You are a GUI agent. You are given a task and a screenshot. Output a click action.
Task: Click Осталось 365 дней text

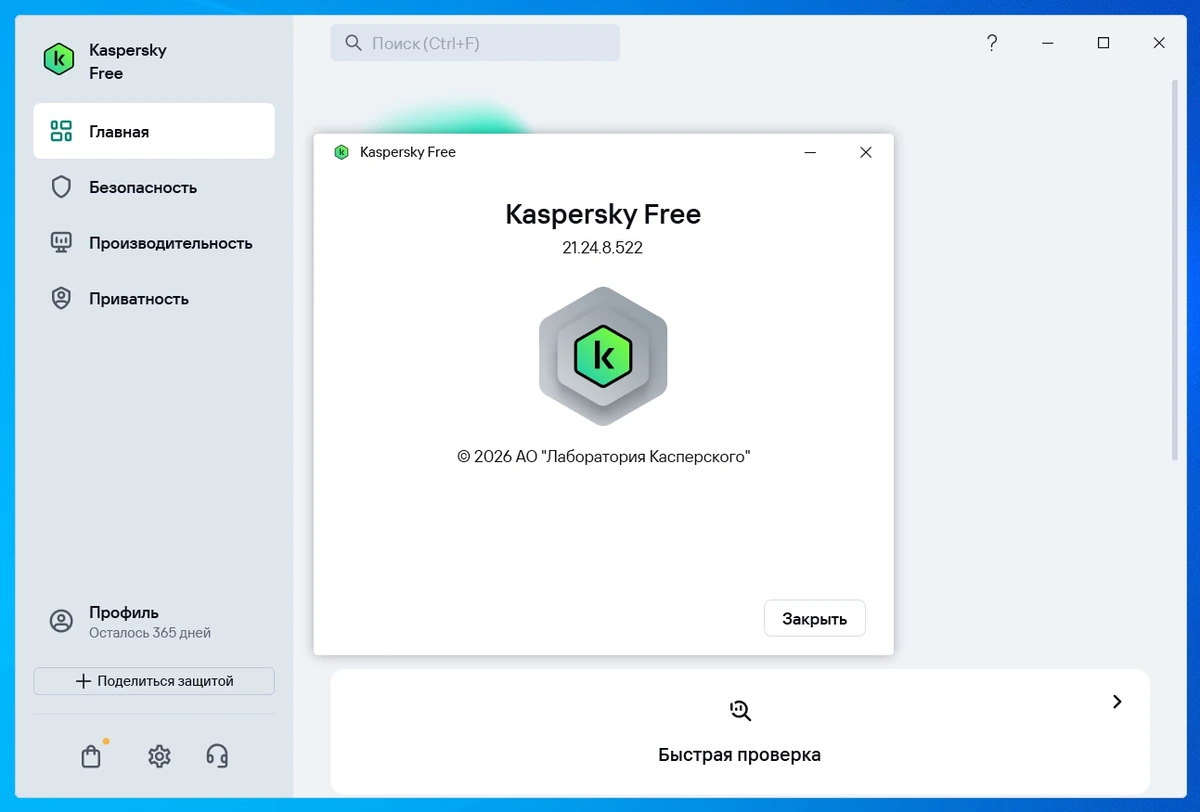150,633
